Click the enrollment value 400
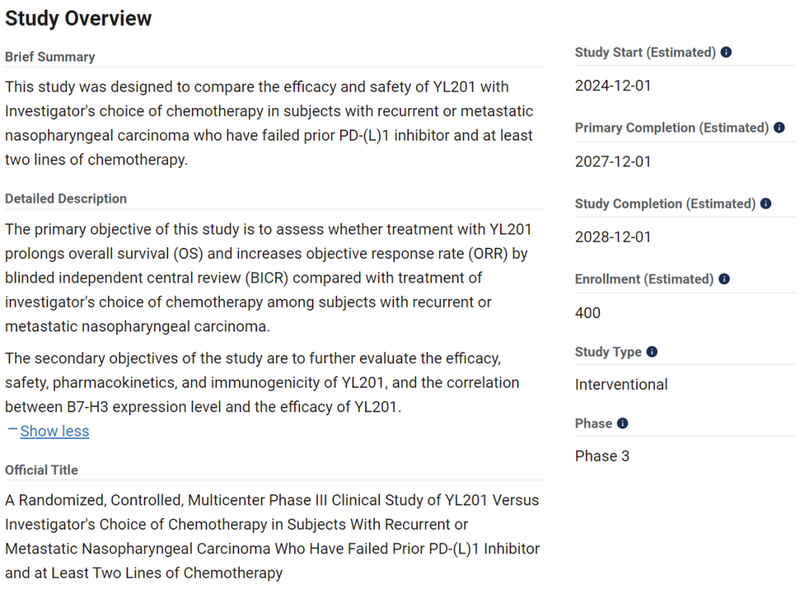 tap(588, 313)
